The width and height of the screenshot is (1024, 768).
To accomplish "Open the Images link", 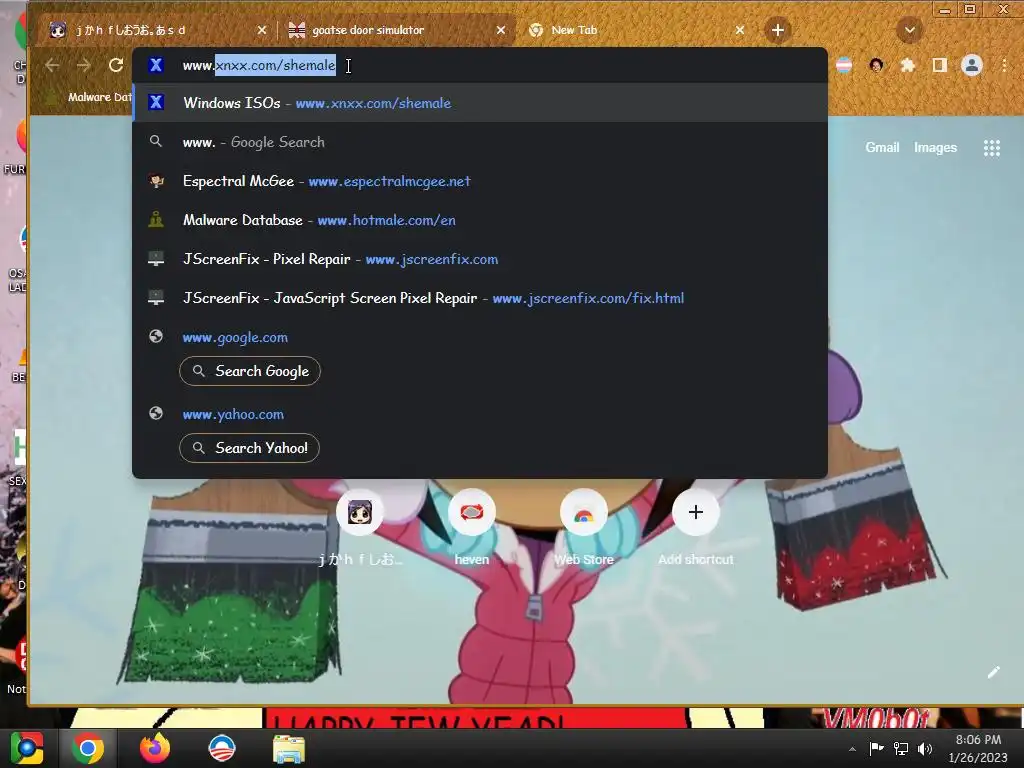I will [x=935, y=148].
